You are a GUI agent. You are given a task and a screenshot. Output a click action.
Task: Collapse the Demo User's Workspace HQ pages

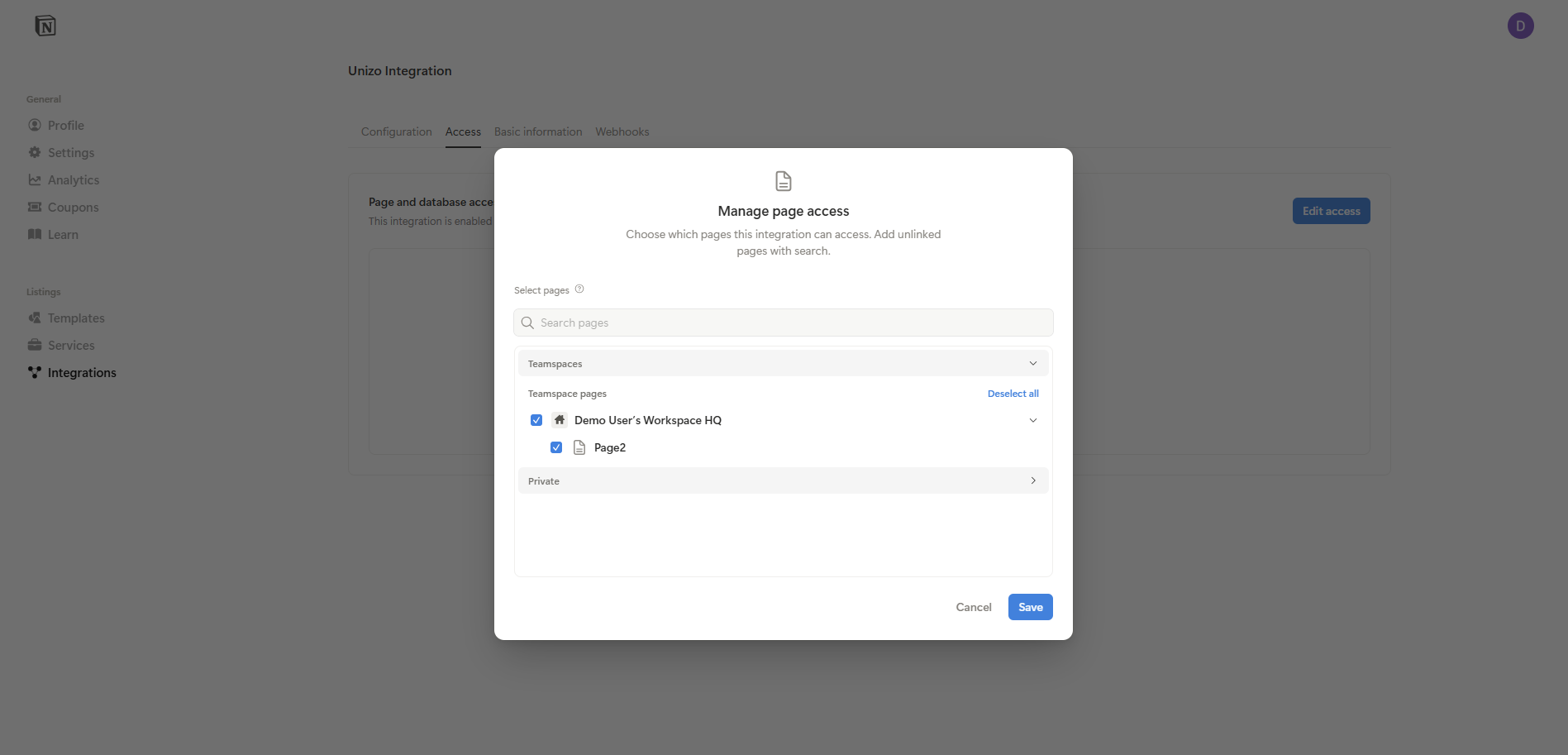1032,420
